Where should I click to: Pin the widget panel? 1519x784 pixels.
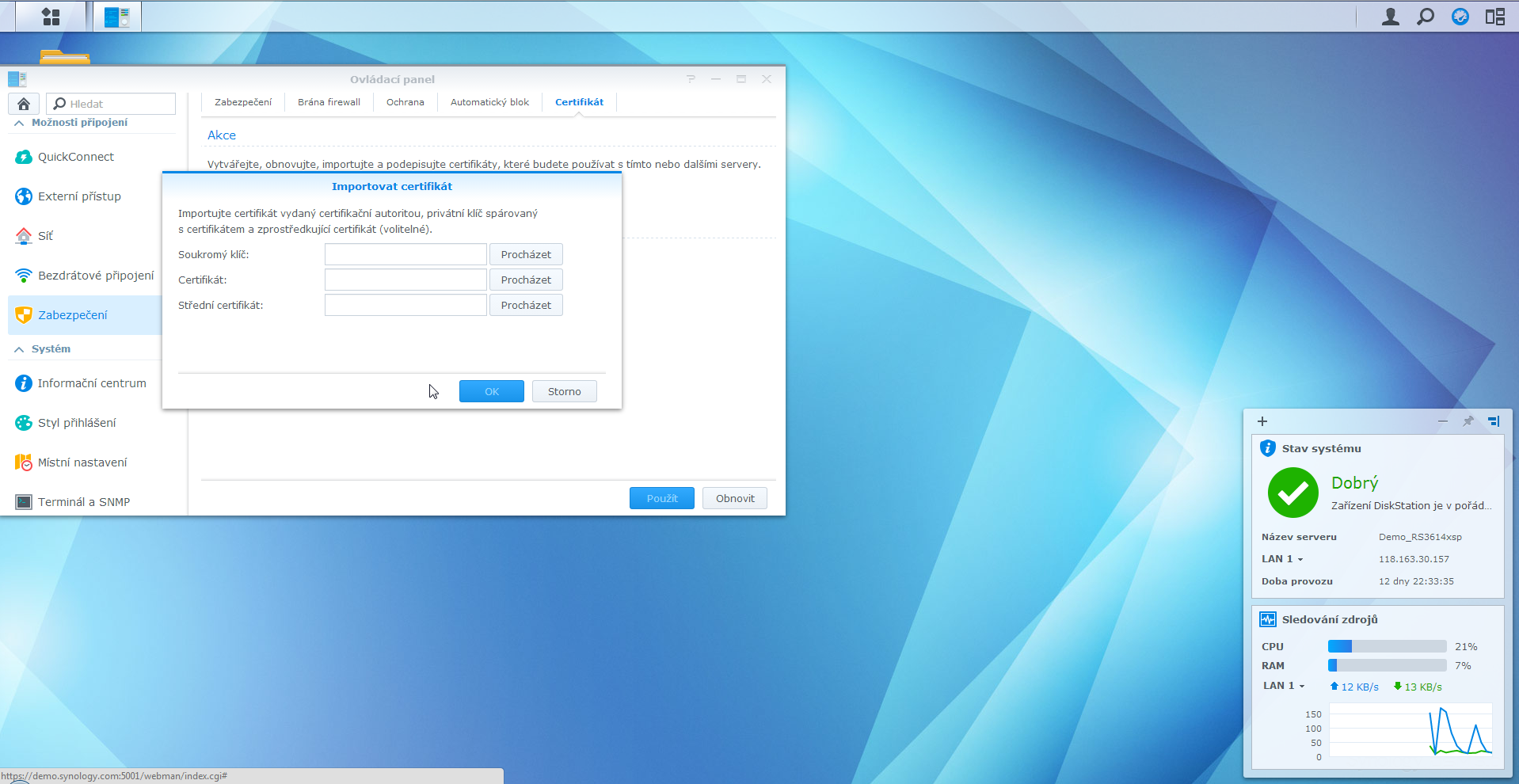[1468, 421]
